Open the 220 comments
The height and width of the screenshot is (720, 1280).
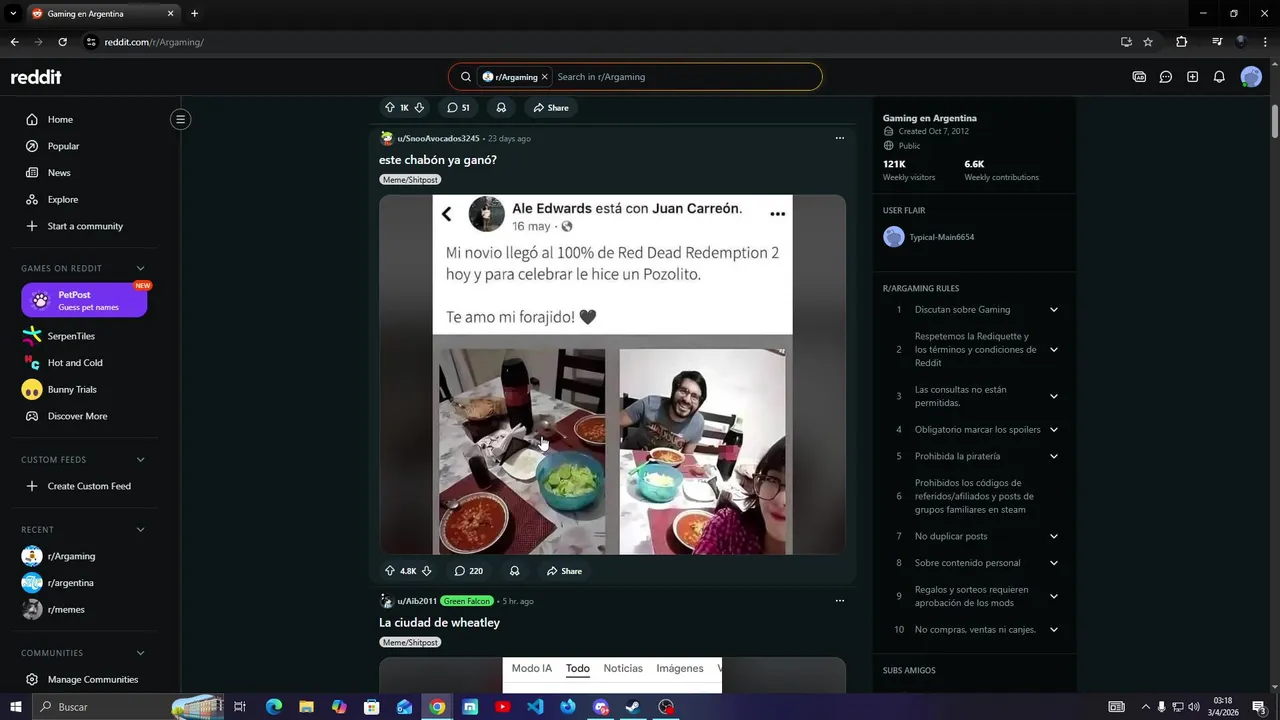click(468, 571)
